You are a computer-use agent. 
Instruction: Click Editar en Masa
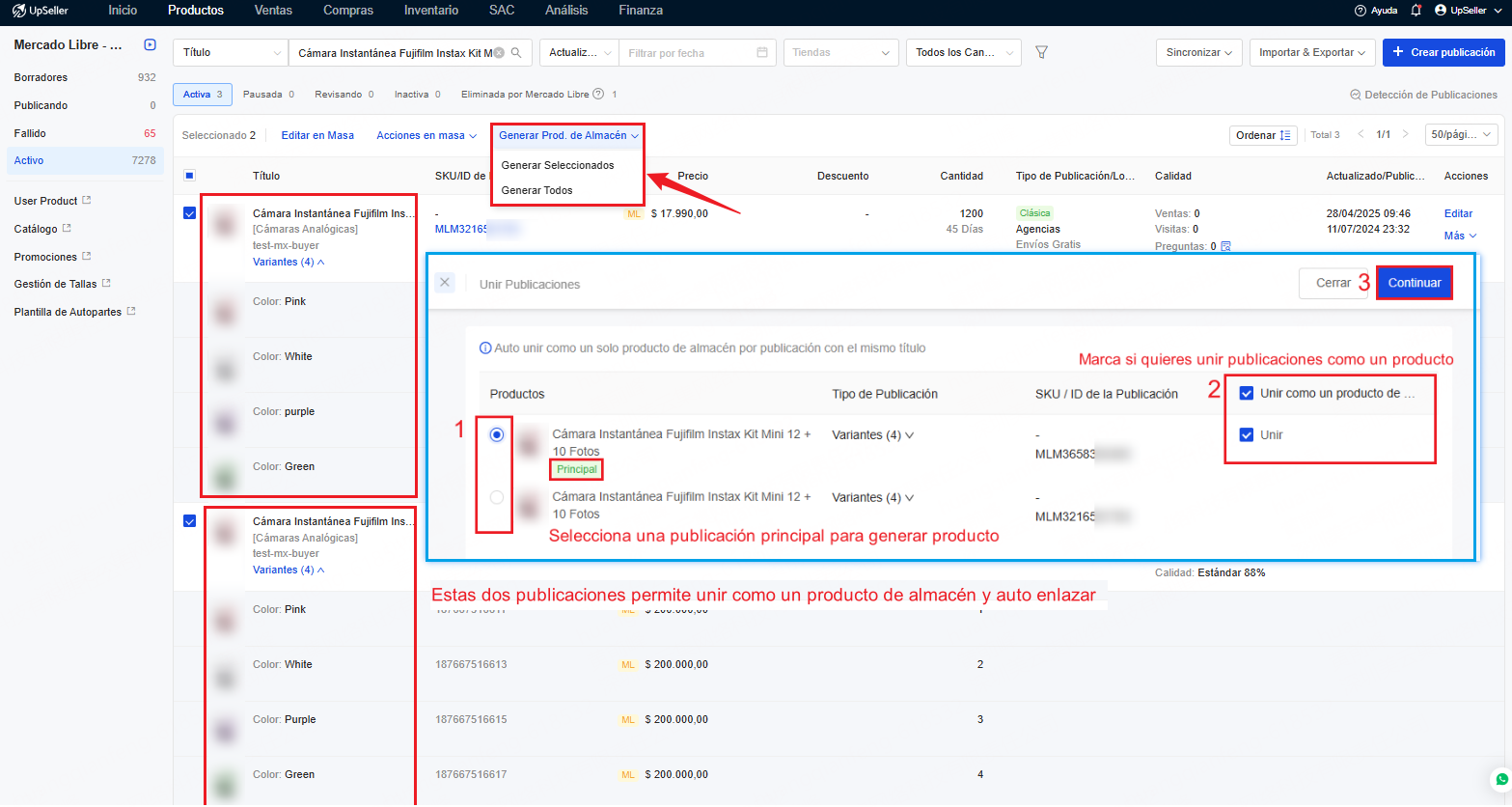[x=317, y=135]
